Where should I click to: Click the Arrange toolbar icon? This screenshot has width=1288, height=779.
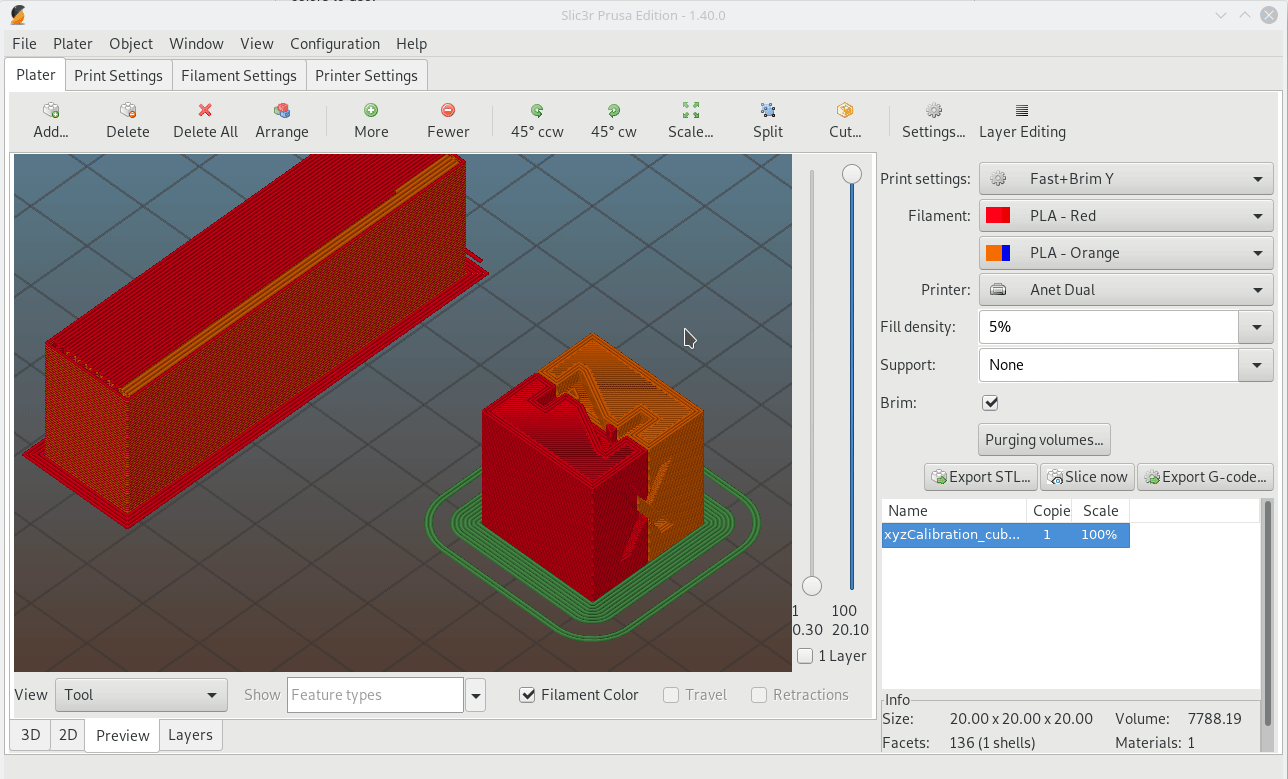coord(281,120)
